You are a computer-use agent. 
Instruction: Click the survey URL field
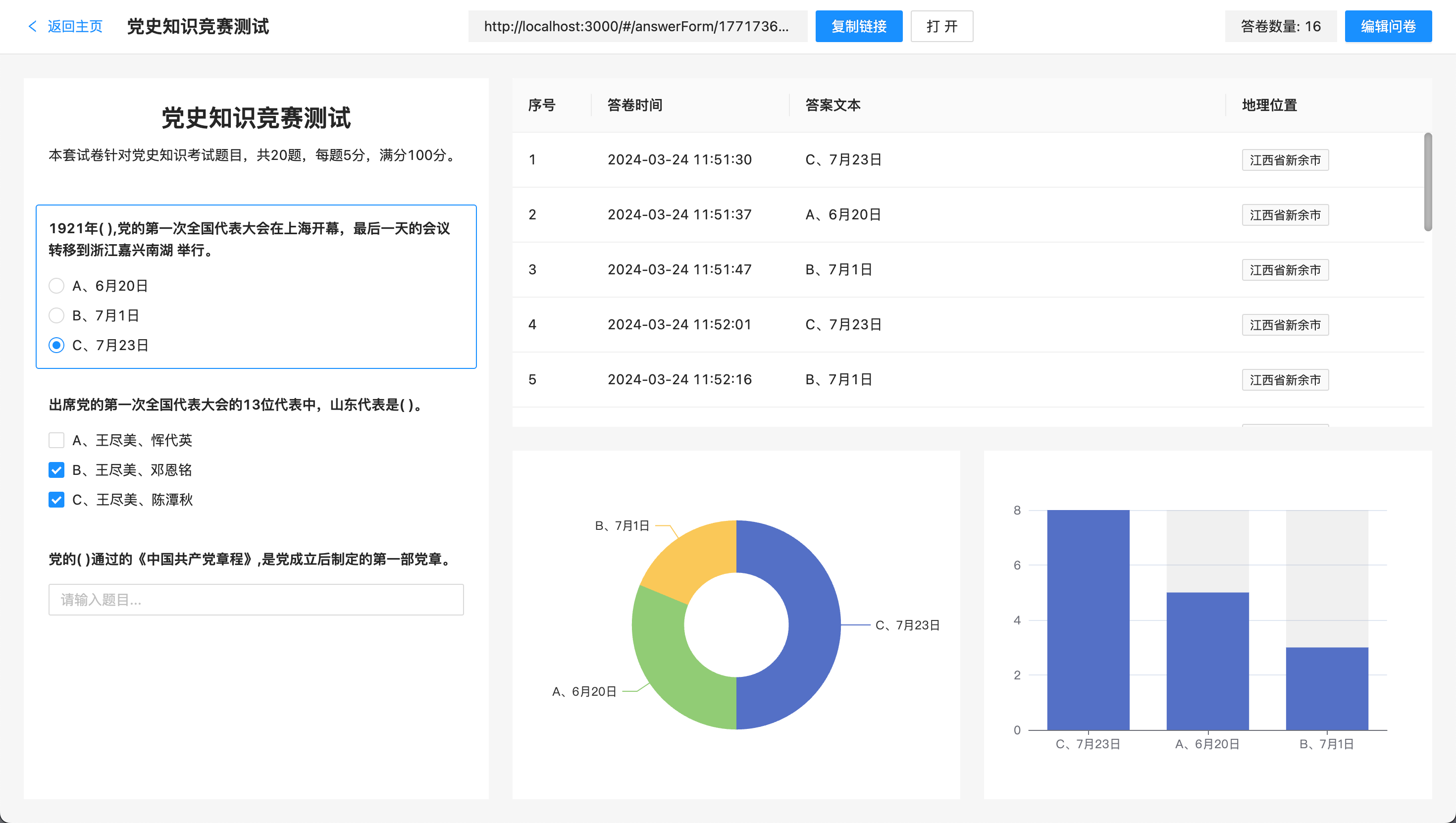636,27
